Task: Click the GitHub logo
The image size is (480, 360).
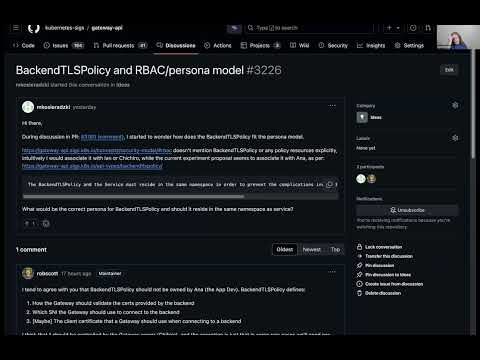Action: click(x=34, y=28)
